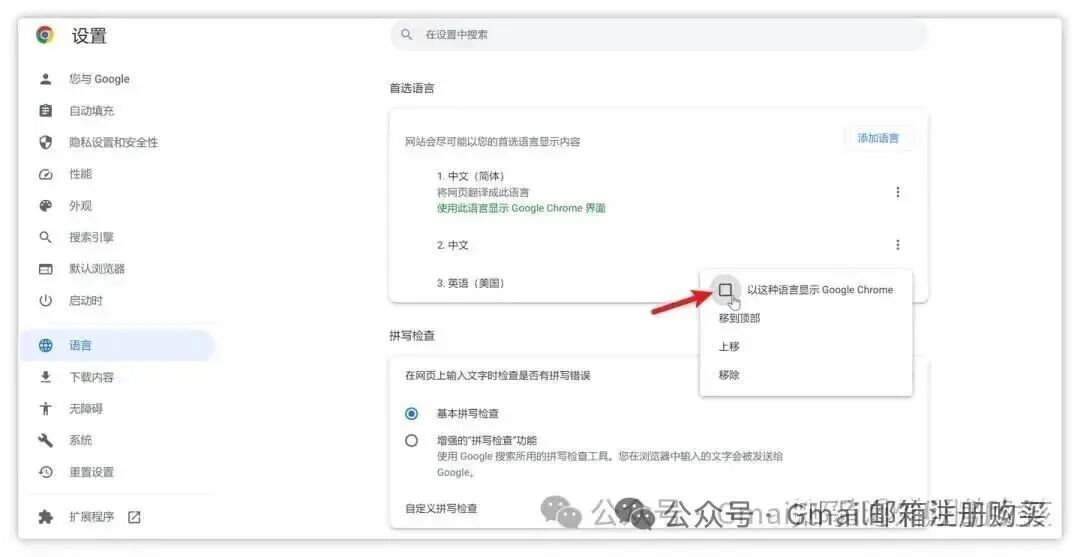Click the download icon for 下载内容
This screenshot has width=1080, height=557.
(45, 377)
